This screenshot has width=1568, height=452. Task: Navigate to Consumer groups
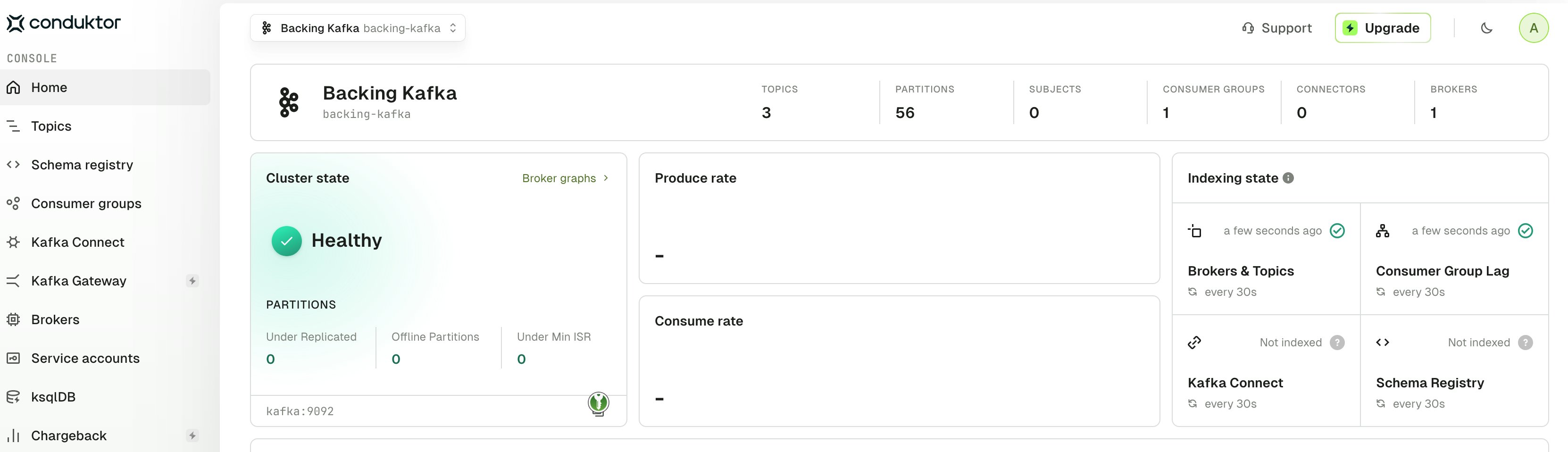click(x=105, y=203)
